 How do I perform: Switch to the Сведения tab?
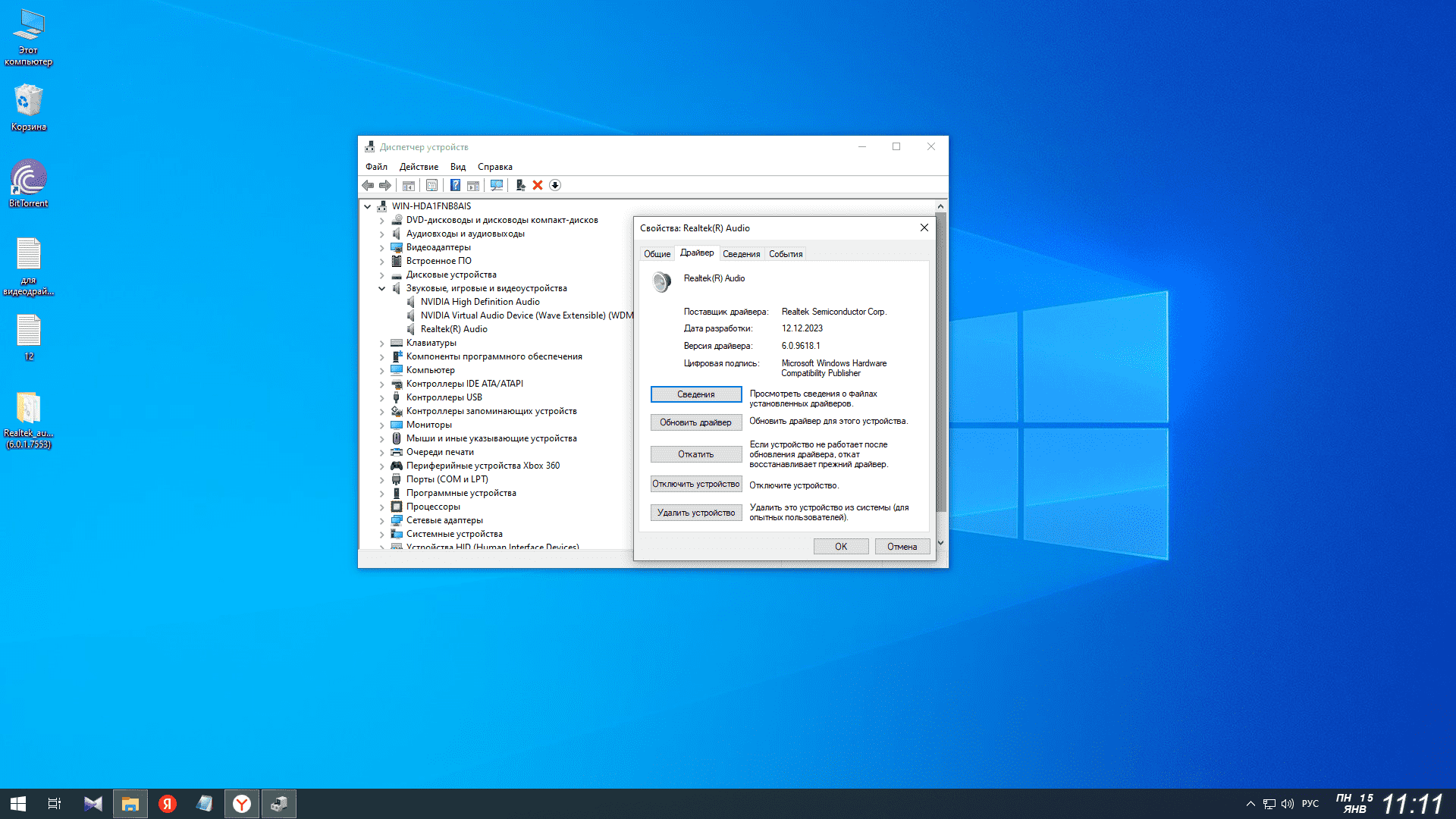[x=741, y=254]
